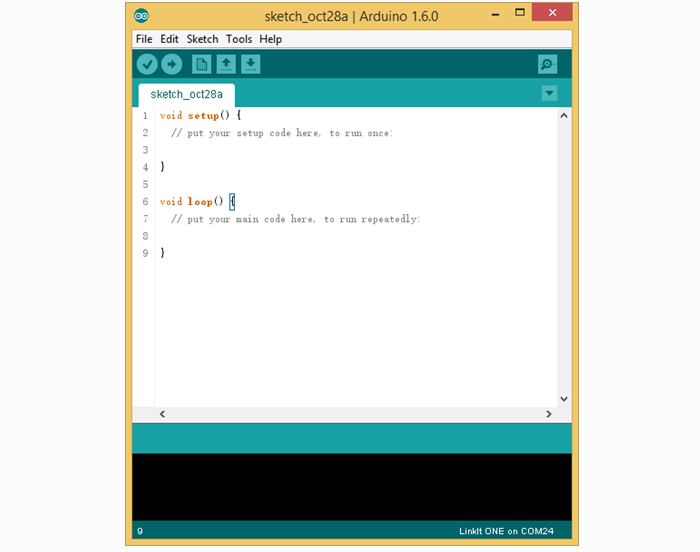
Task: Open a sketch with the up-arrow icon
Action: click(226, 64)
